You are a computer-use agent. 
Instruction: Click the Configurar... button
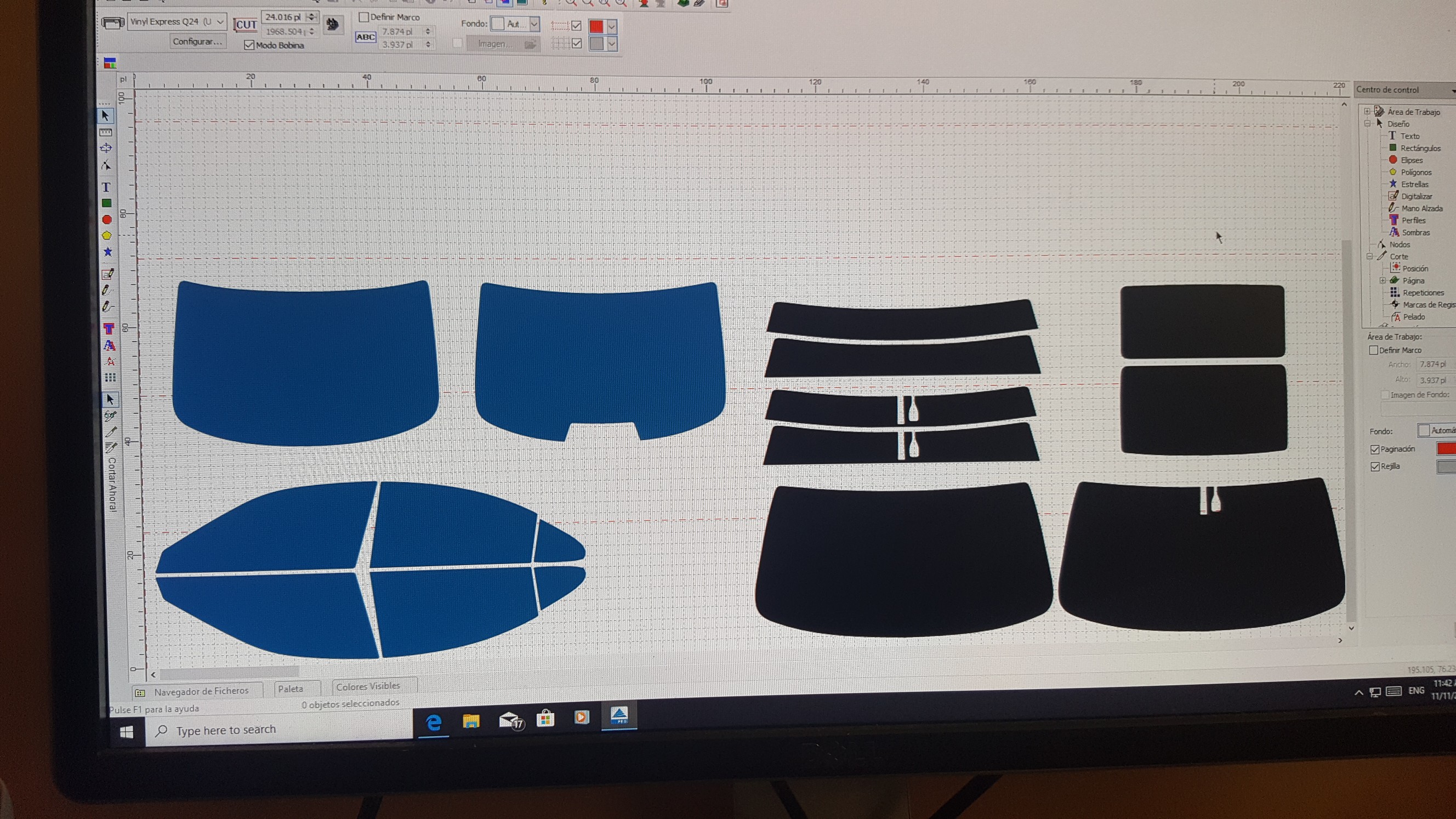[x=197, y=41]
